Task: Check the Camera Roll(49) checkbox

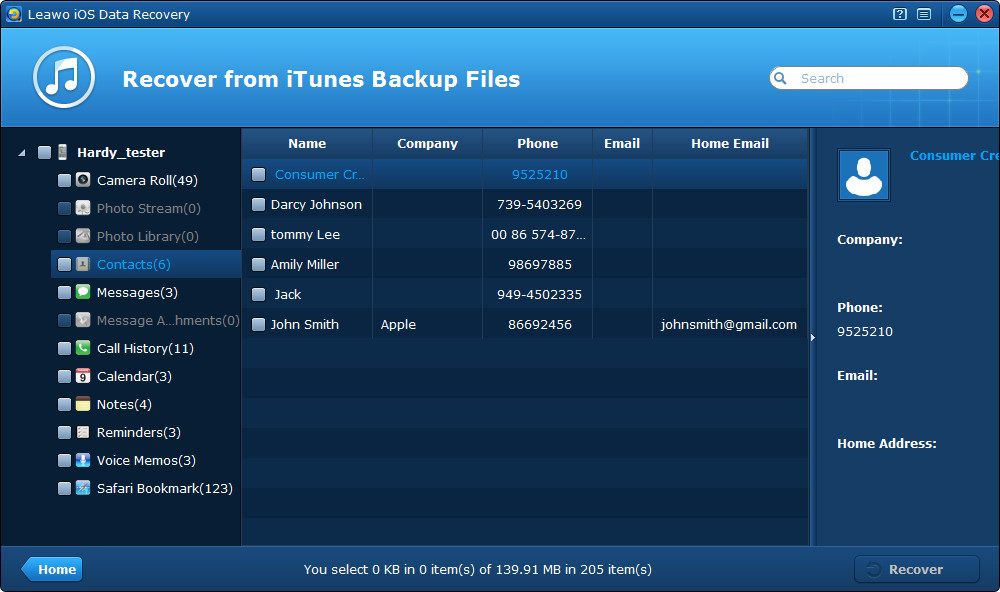Action: click(64, 181)
